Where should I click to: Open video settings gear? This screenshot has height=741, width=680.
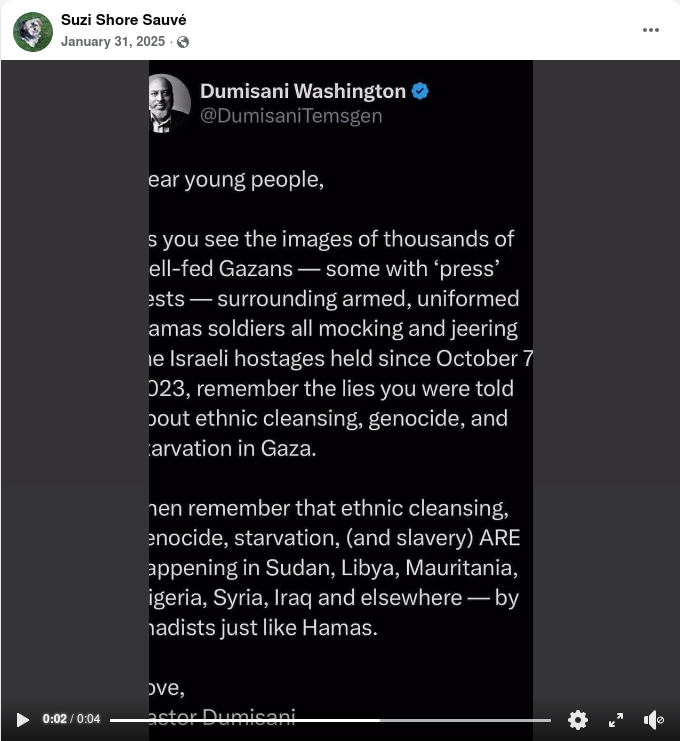click(x=577, y=720)
